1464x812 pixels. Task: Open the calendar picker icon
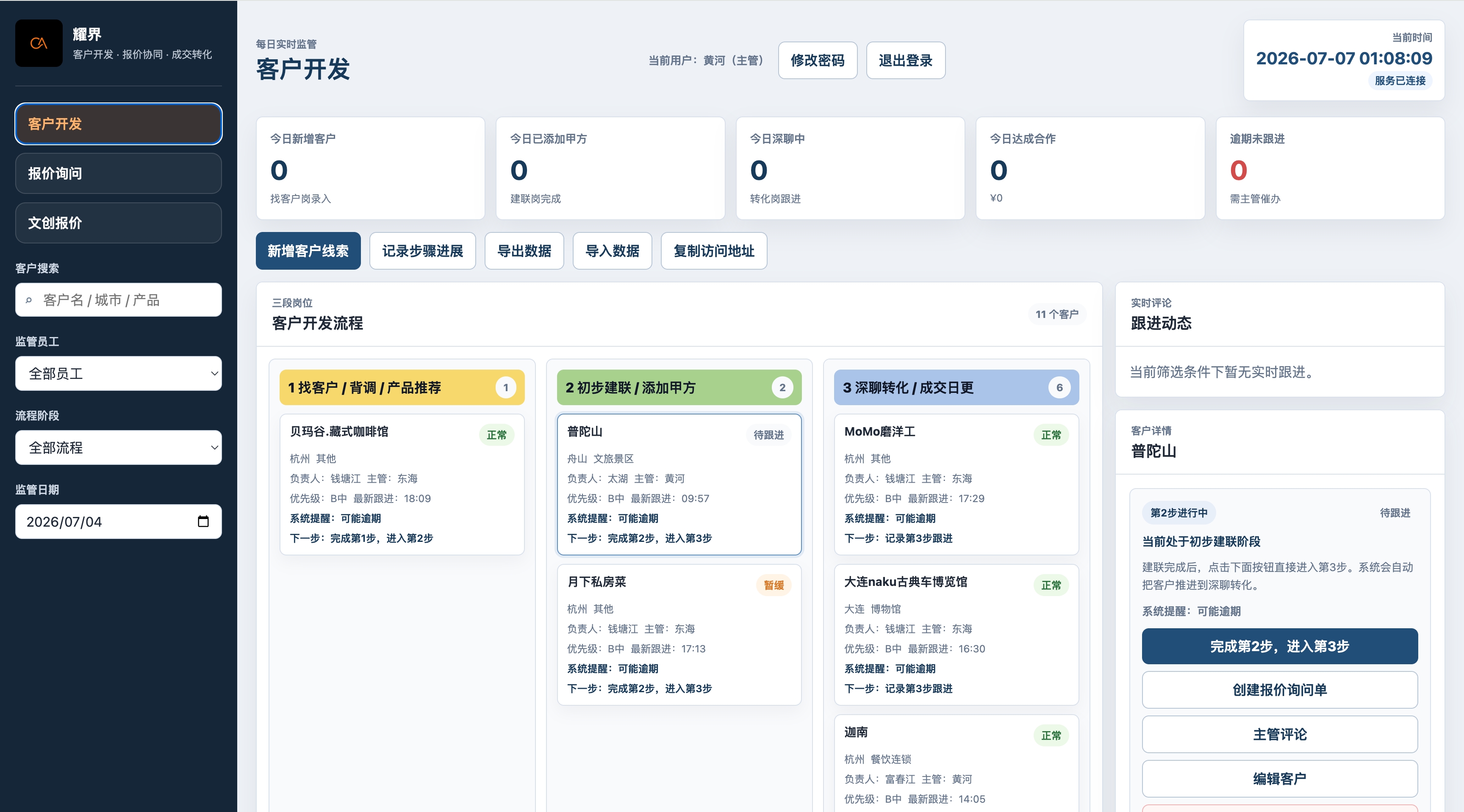coord(203,521)
